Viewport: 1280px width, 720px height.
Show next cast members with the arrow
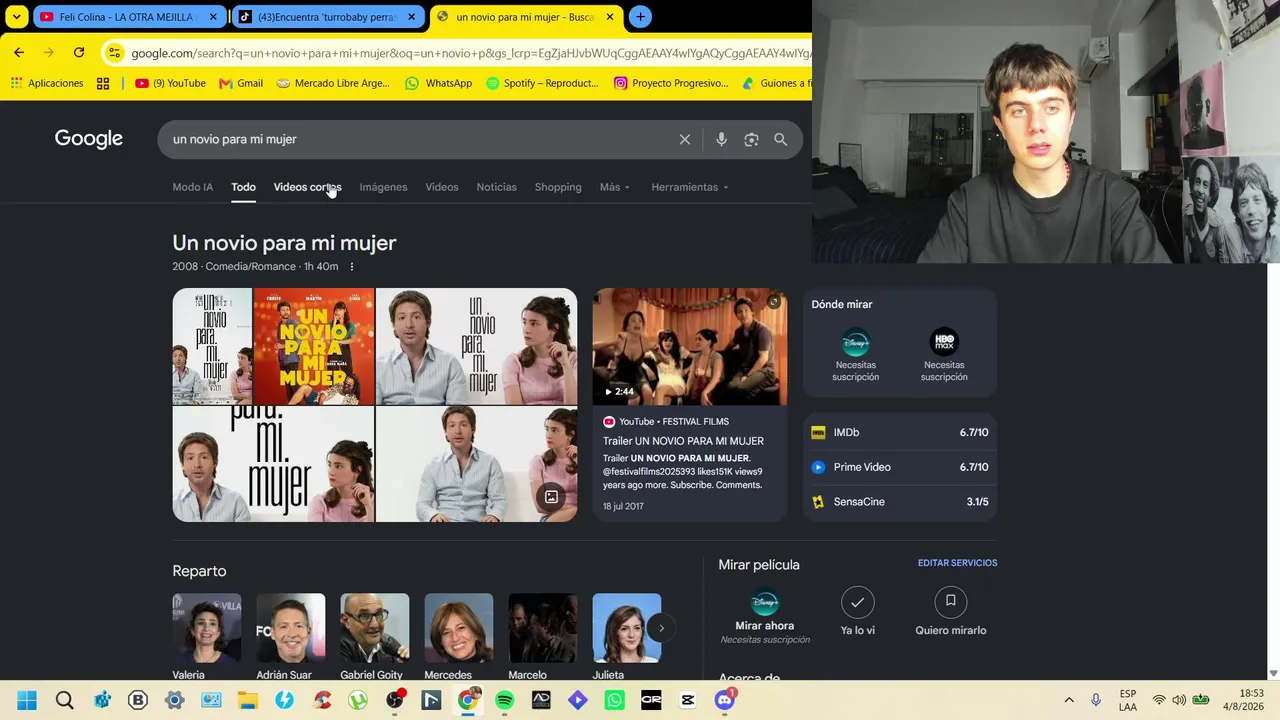(661, 628)
